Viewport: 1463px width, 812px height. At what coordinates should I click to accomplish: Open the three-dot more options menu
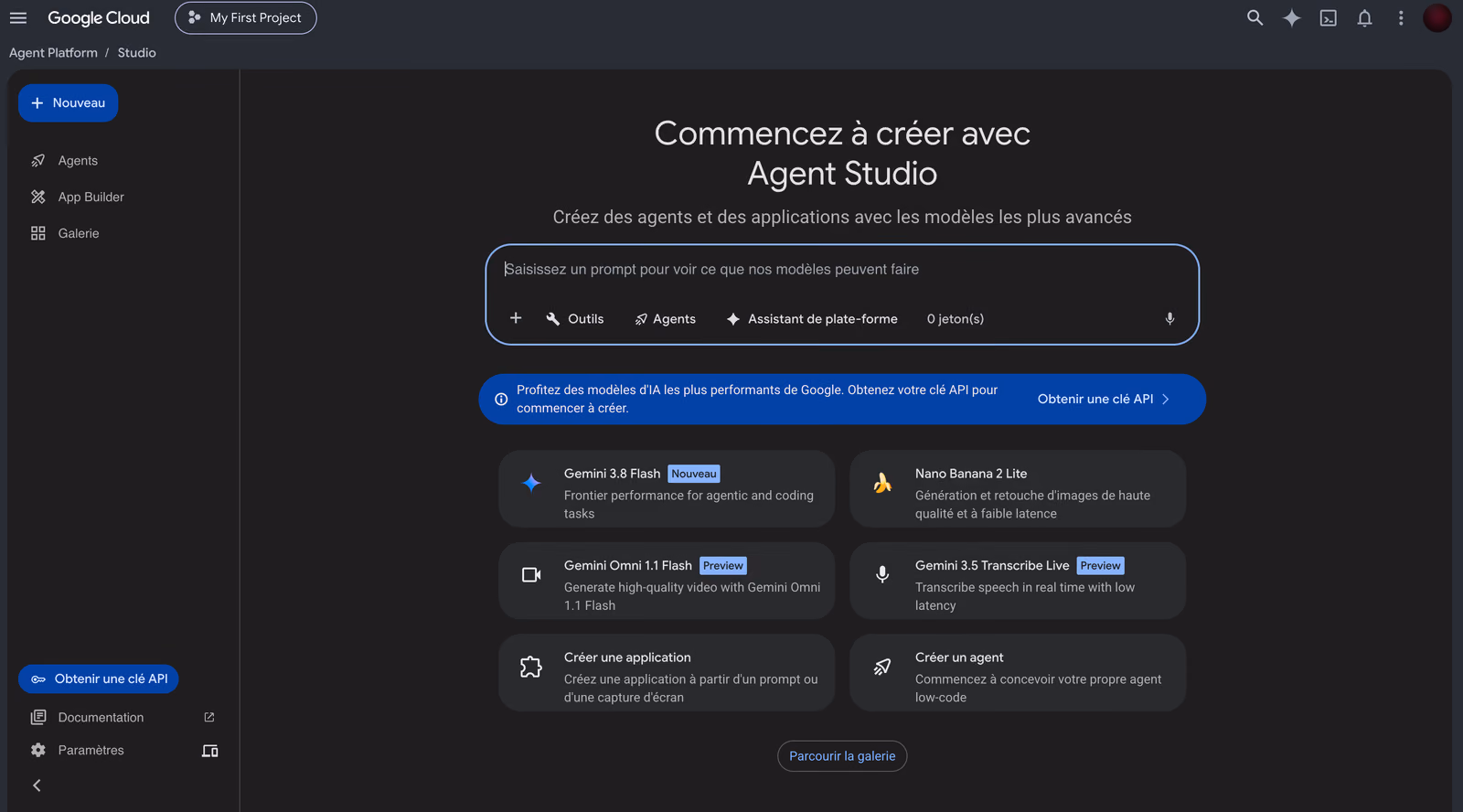click(1401, 17)
